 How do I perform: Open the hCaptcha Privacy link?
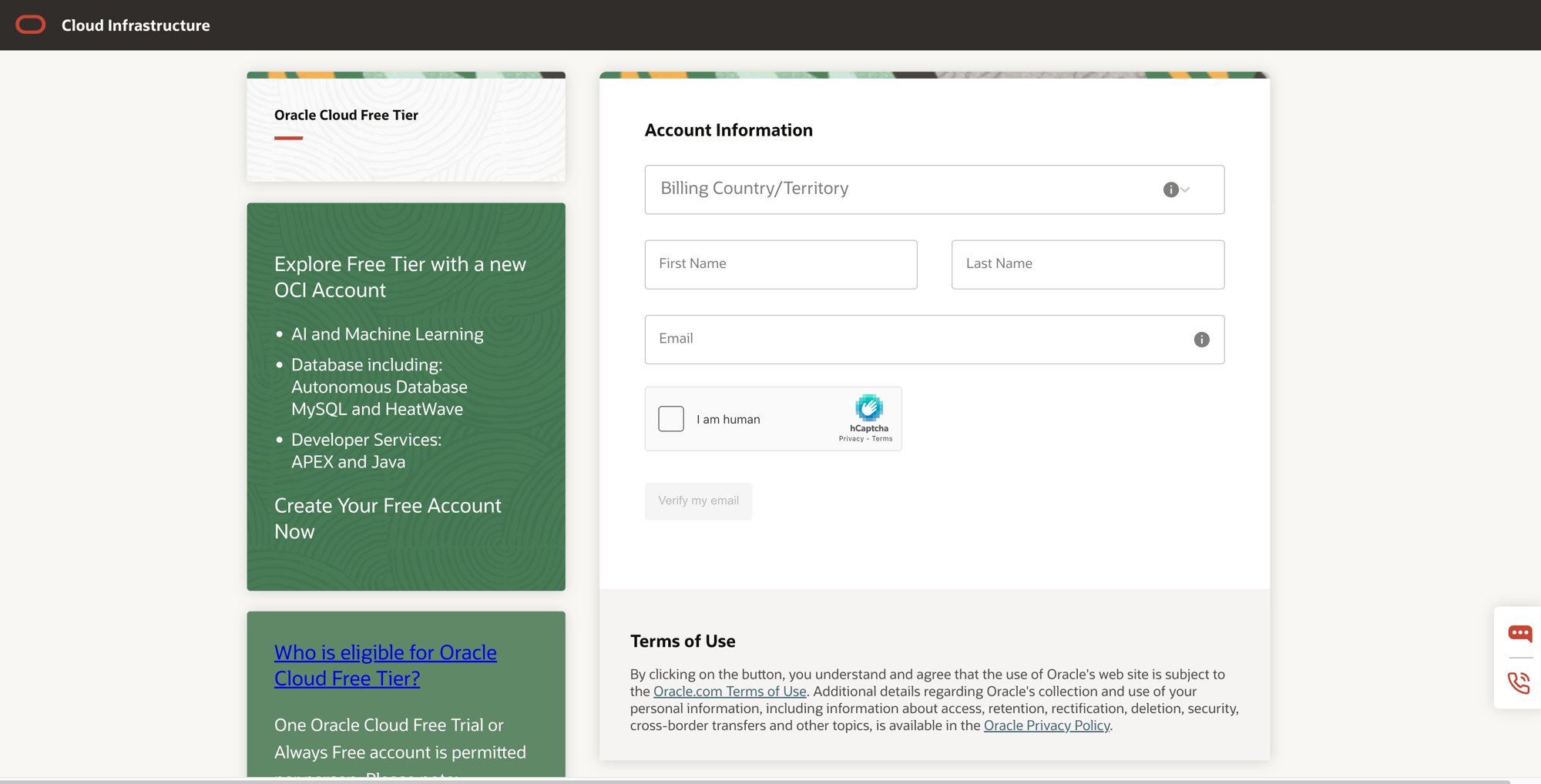tap(851, 439)
